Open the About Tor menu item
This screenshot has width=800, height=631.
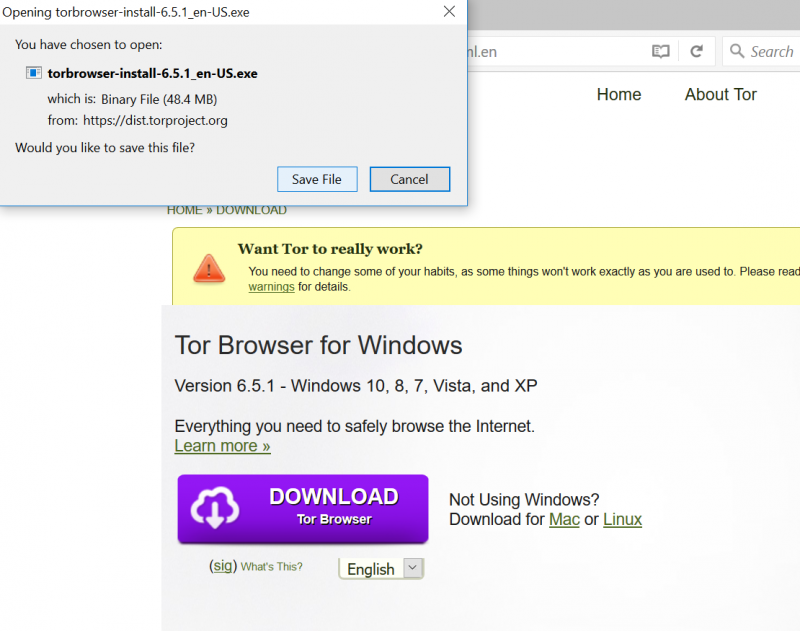click(720, 94)
